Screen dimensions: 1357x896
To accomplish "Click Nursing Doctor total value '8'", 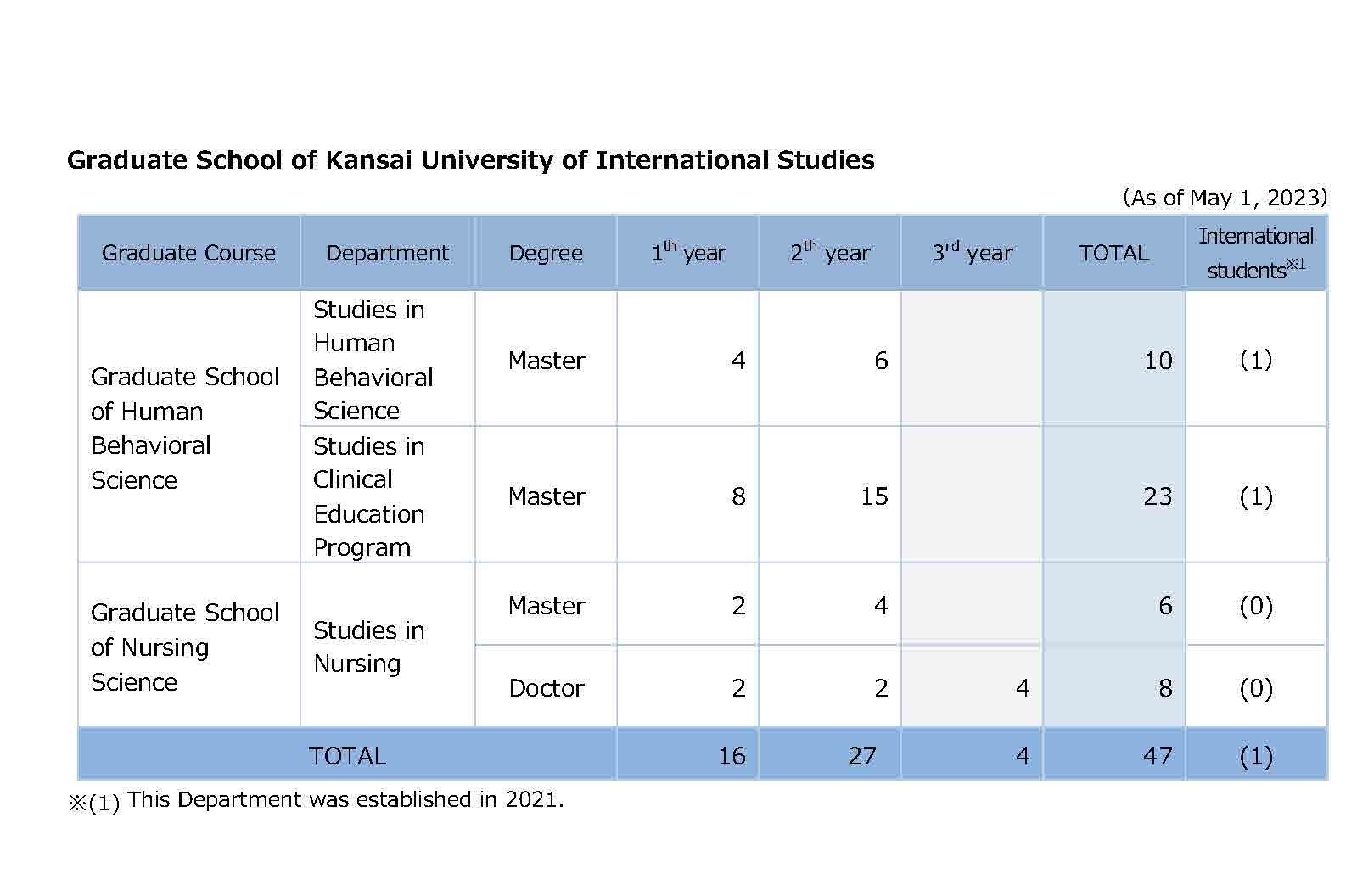I will [x=1114, y=687].
